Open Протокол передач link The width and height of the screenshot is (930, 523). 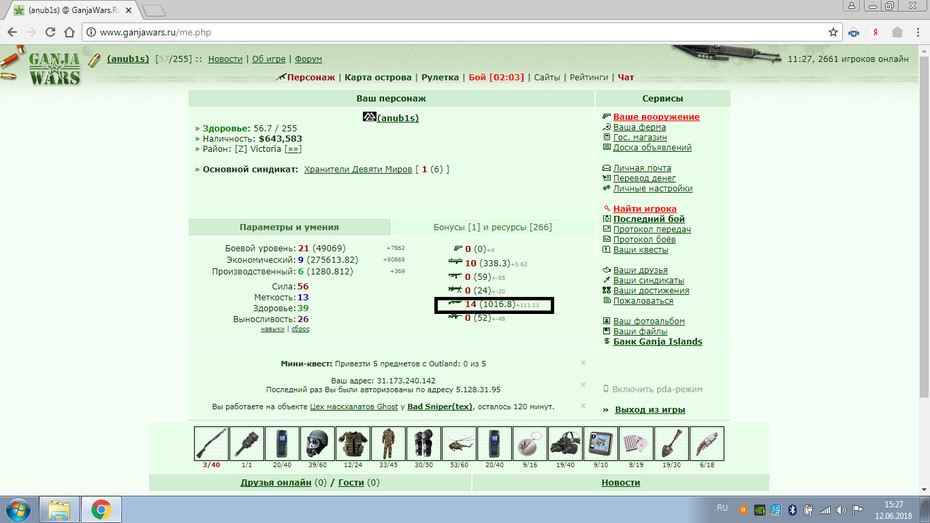652,229
